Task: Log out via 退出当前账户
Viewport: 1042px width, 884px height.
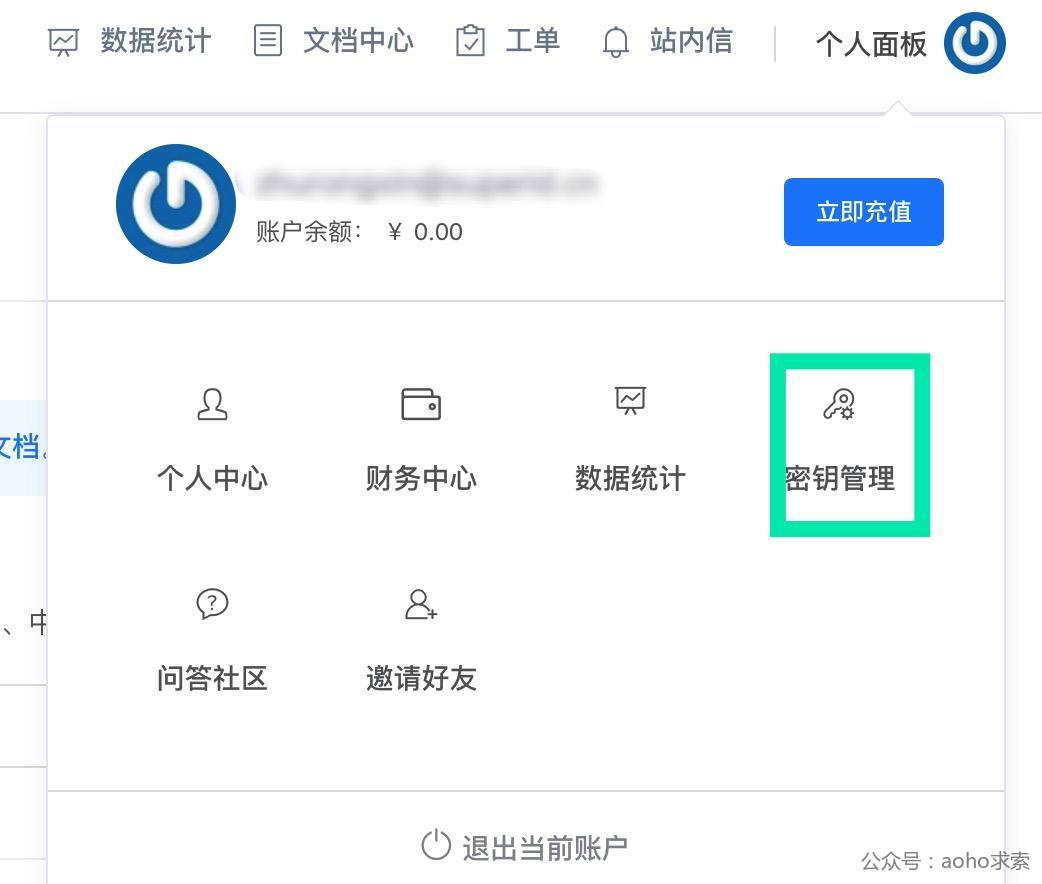Action: point(524,847)
